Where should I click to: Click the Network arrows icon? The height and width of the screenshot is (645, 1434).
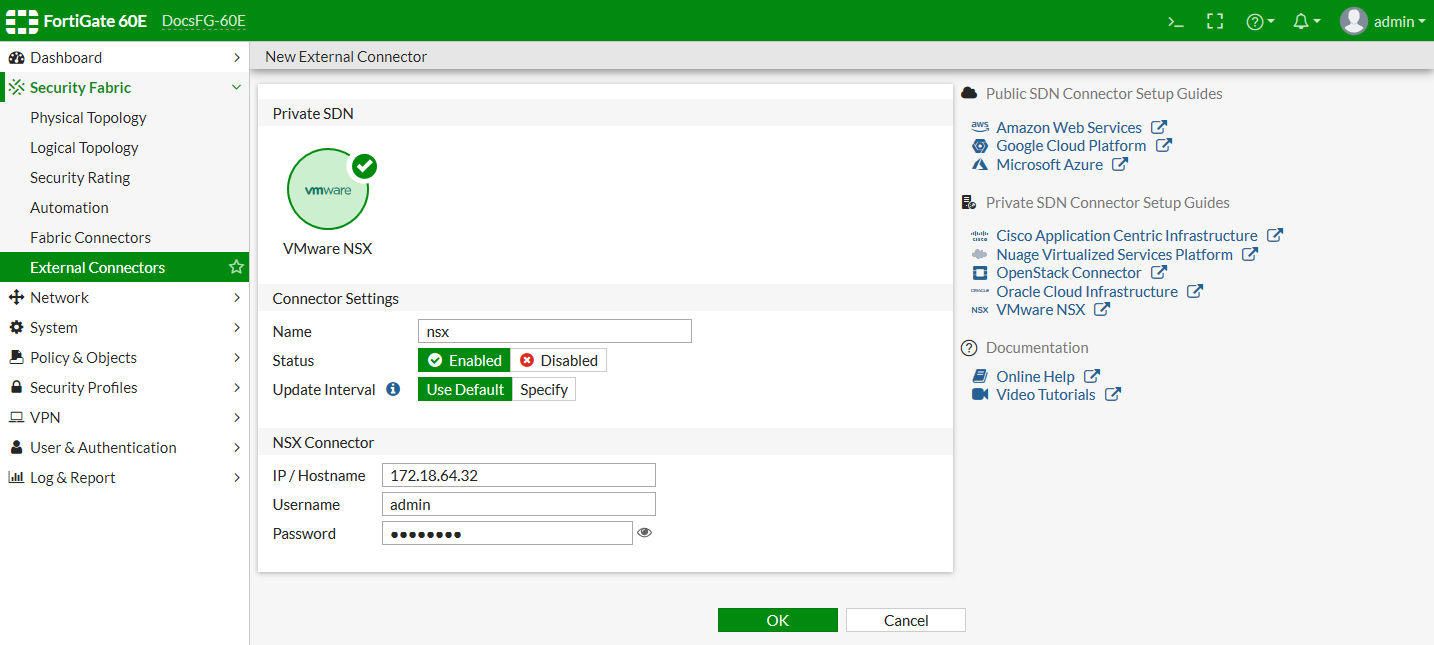(x=16, y=297)
